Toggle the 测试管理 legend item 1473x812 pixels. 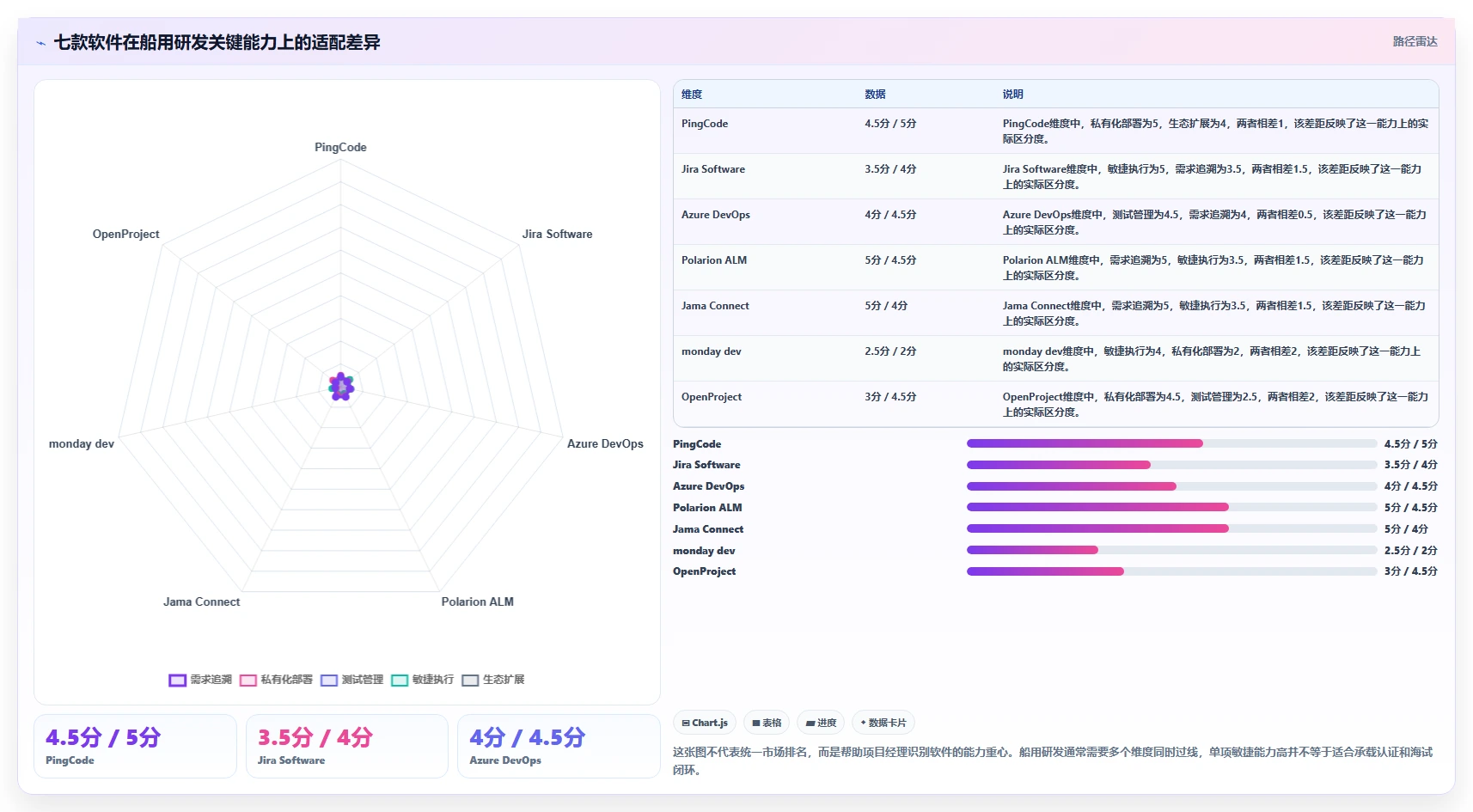click(x=352, y=680)
